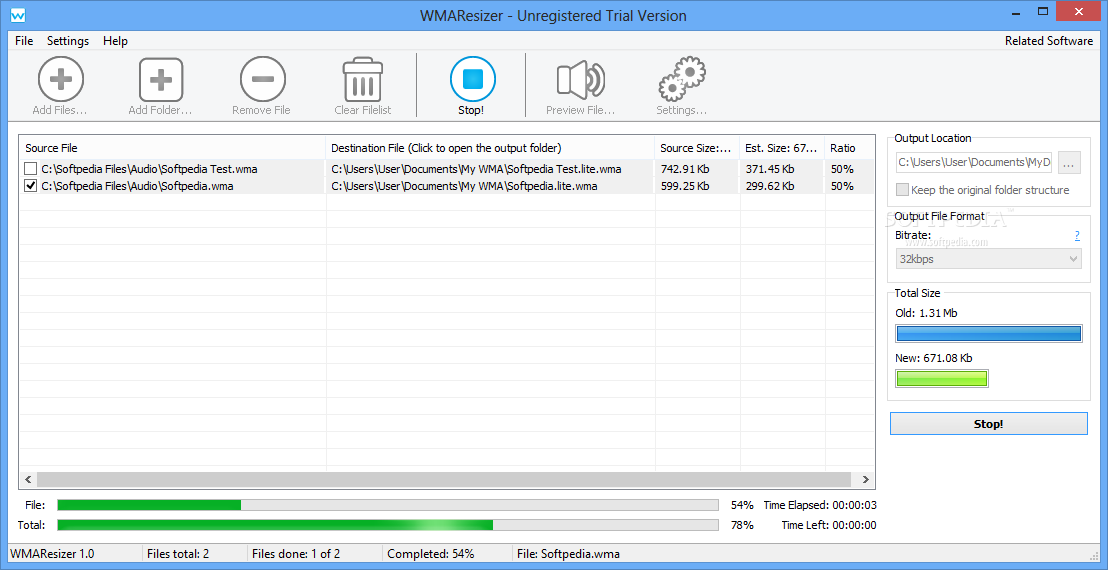
Task: Click the bitrate help question mark link
Action: click(1077, 236)
